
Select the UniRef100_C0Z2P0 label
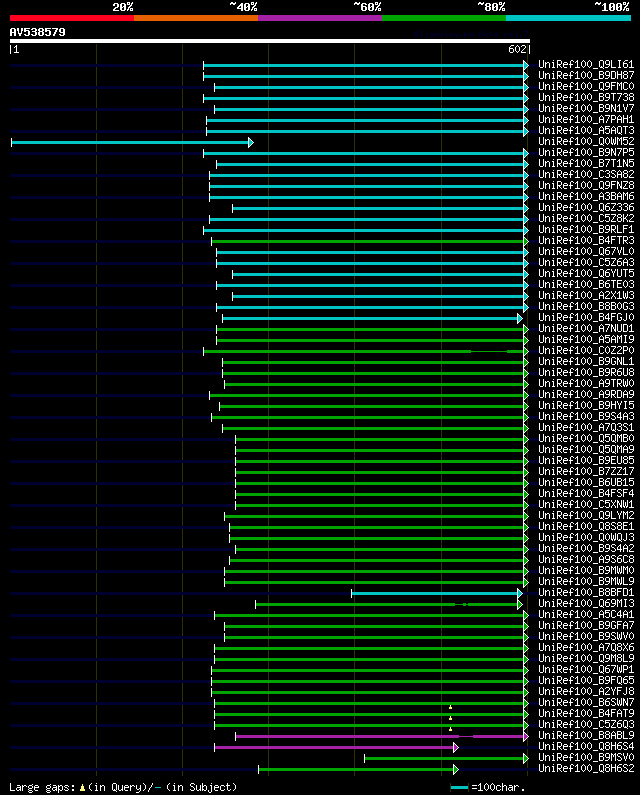point(586,350)
